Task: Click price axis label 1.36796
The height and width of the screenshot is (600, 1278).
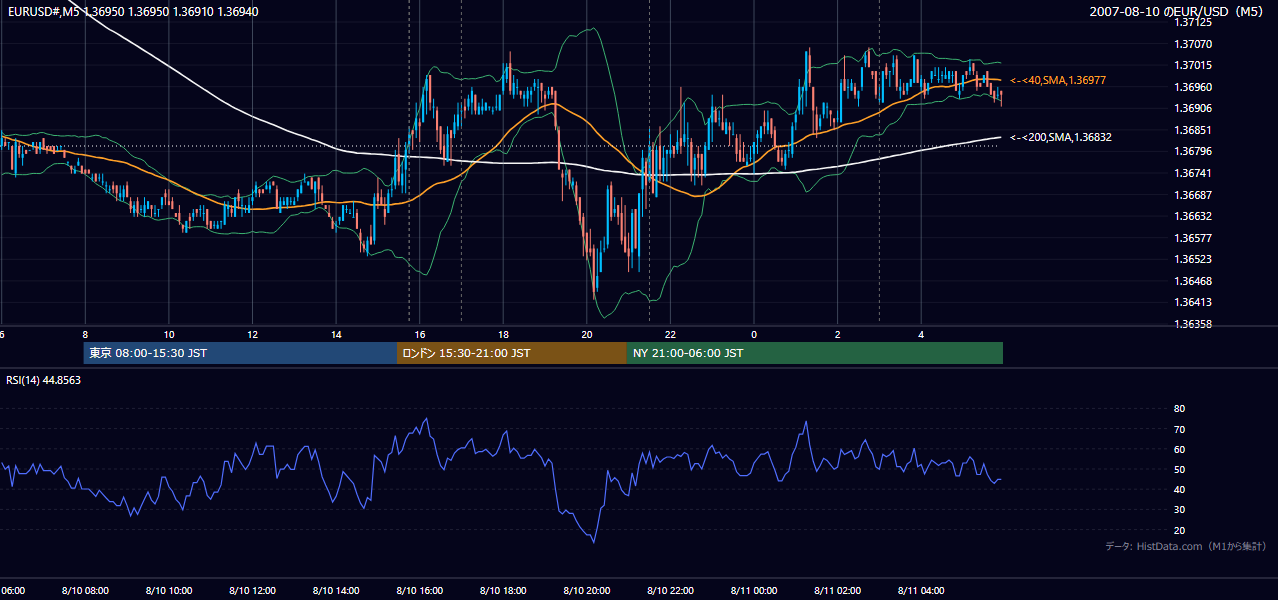Action: 1193,151
